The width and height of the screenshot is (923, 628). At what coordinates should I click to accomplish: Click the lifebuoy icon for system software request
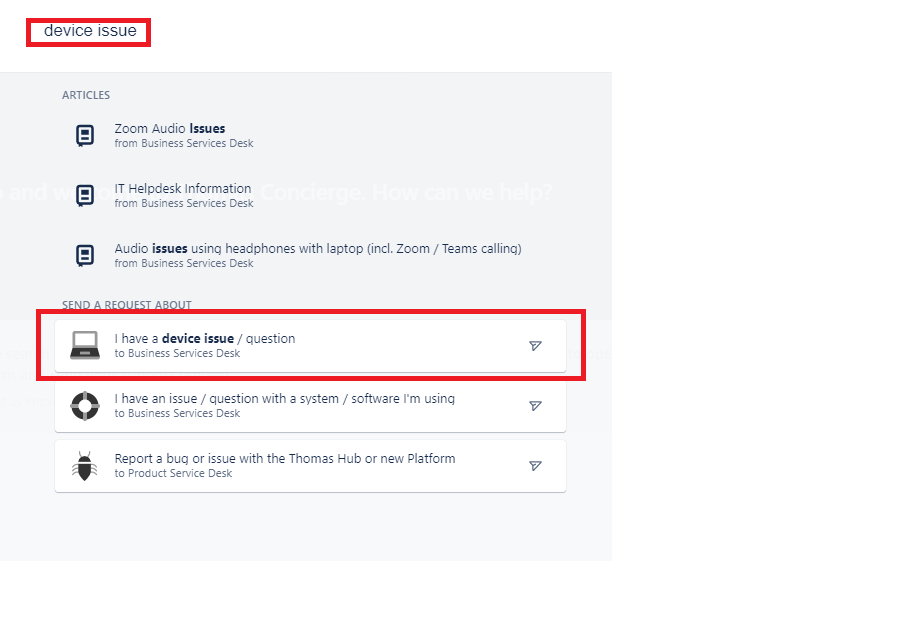(85, 406)
